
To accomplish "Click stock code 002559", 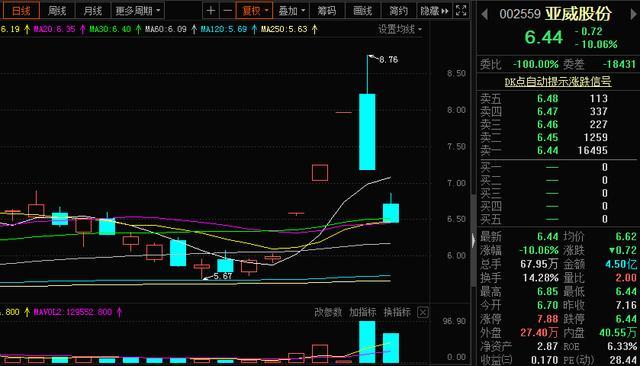I will coord(520,15).
